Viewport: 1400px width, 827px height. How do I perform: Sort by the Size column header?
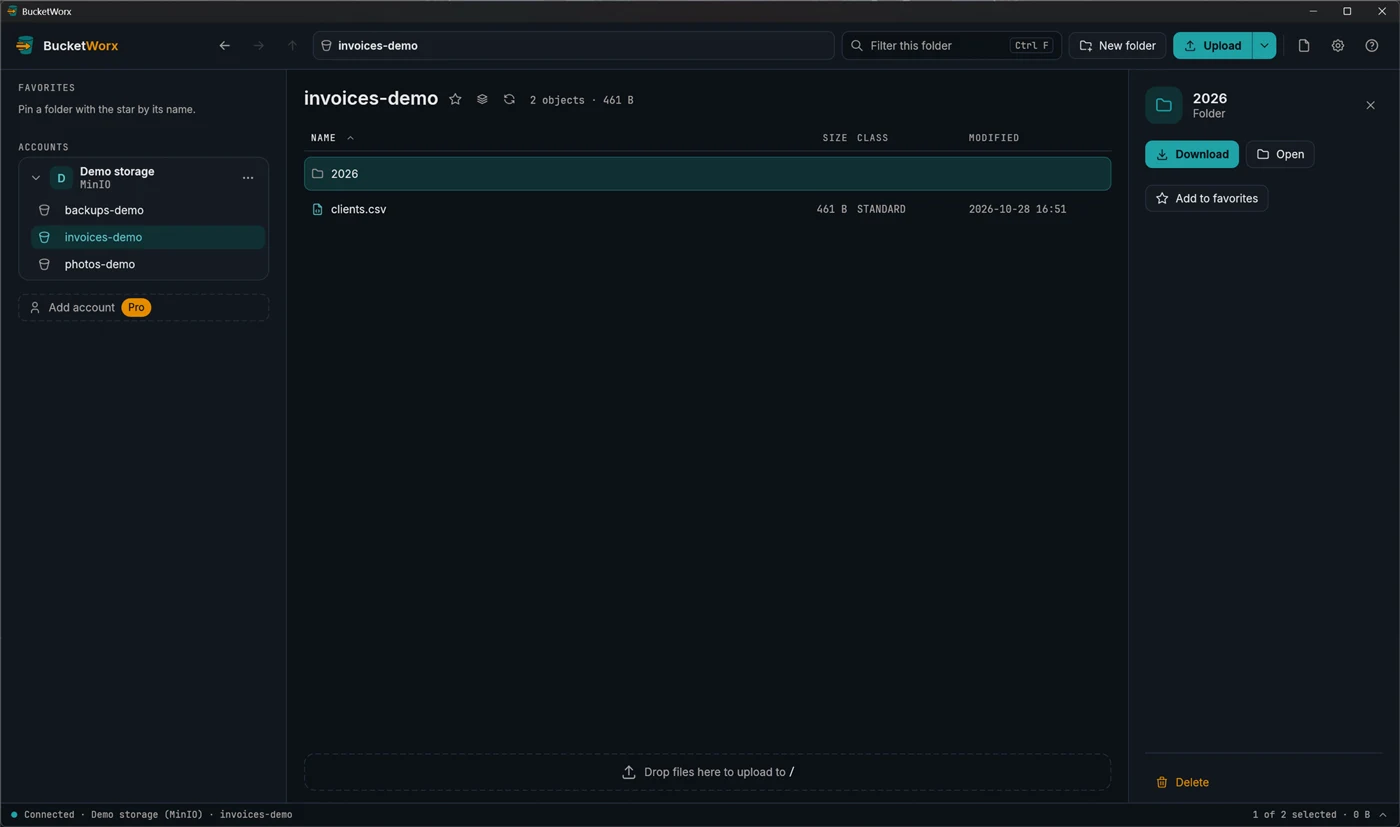834,138
